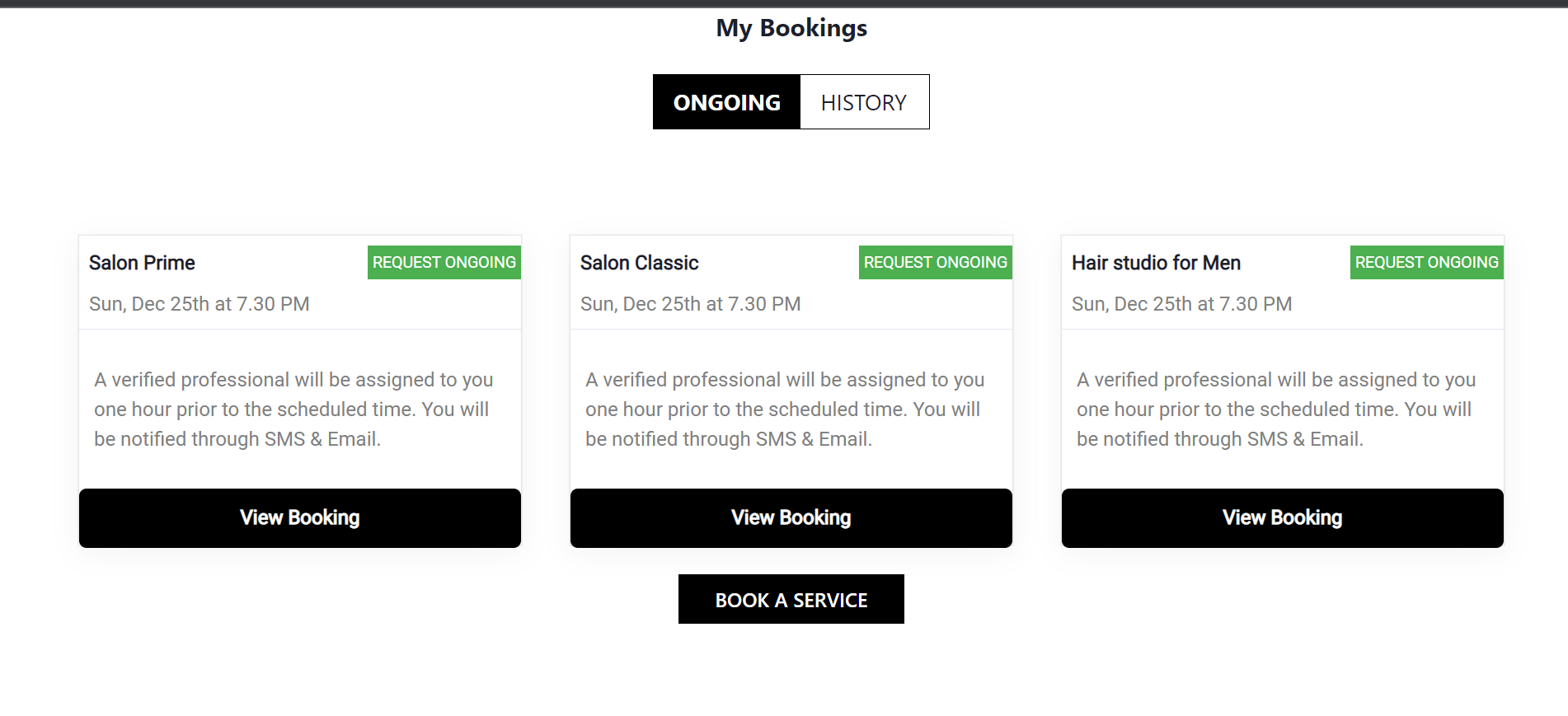This screenshot has width=1568, height=716.
Task: Click the REQUEST ONGOING badge on Salon Classic
Action: [x=935, y=262]
